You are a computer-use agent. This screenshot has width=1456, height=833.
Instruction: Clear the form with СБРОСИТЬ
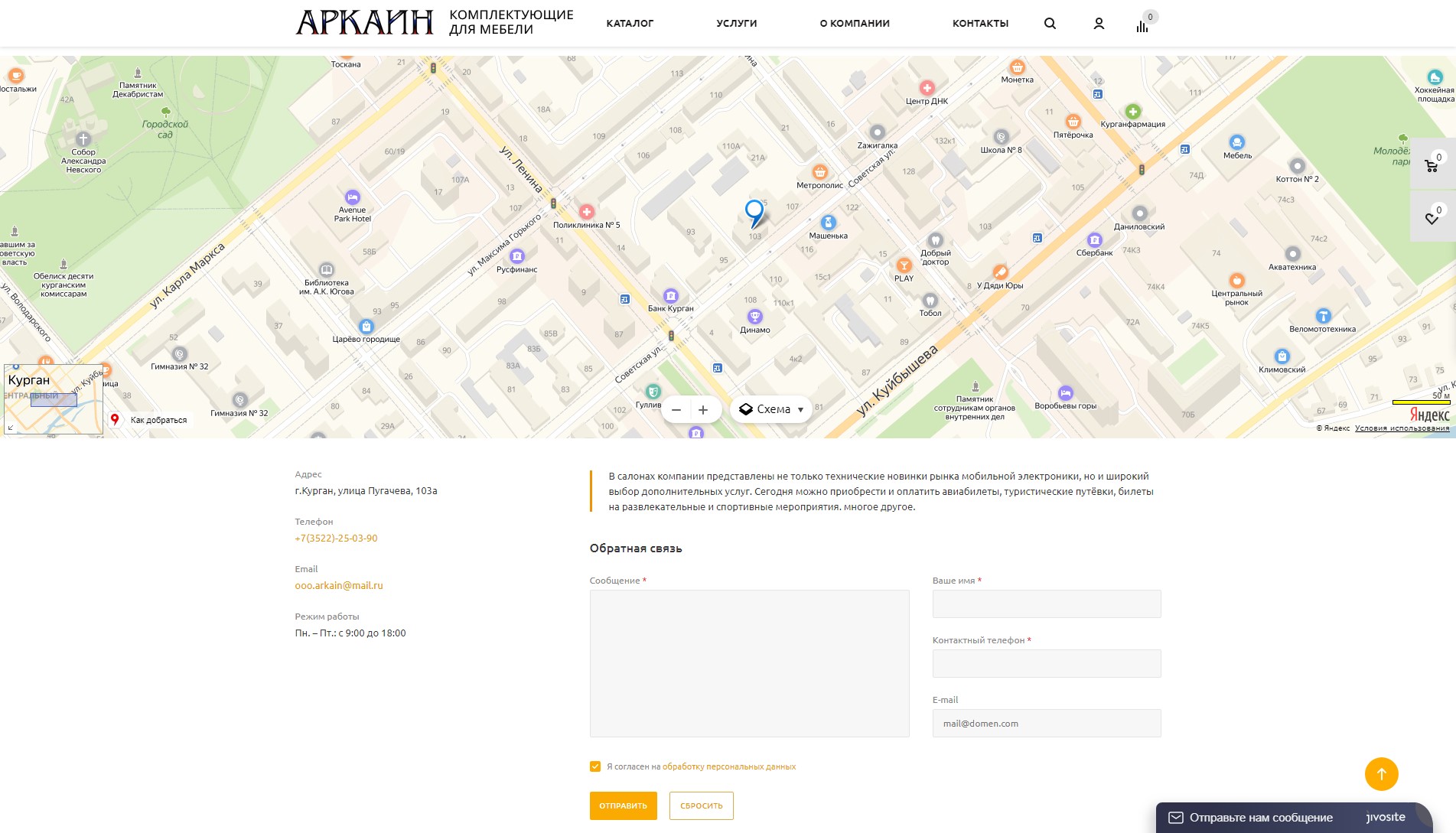click(702, 805)
